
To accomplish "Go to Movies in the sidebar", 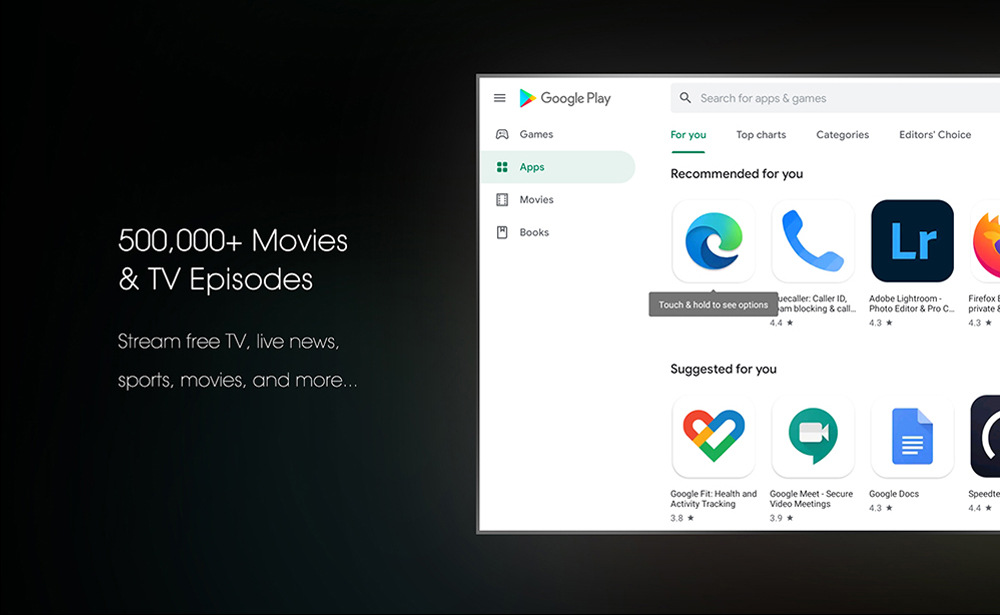I will pyautogui.click(x=536, y=200).
